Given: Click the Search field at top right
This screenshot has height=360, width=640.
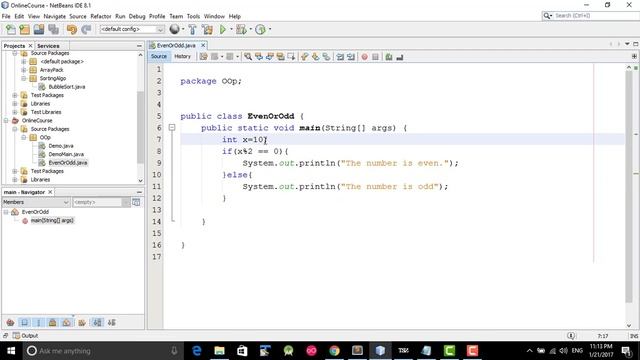Looking at the screenshot, I should 591,16.
